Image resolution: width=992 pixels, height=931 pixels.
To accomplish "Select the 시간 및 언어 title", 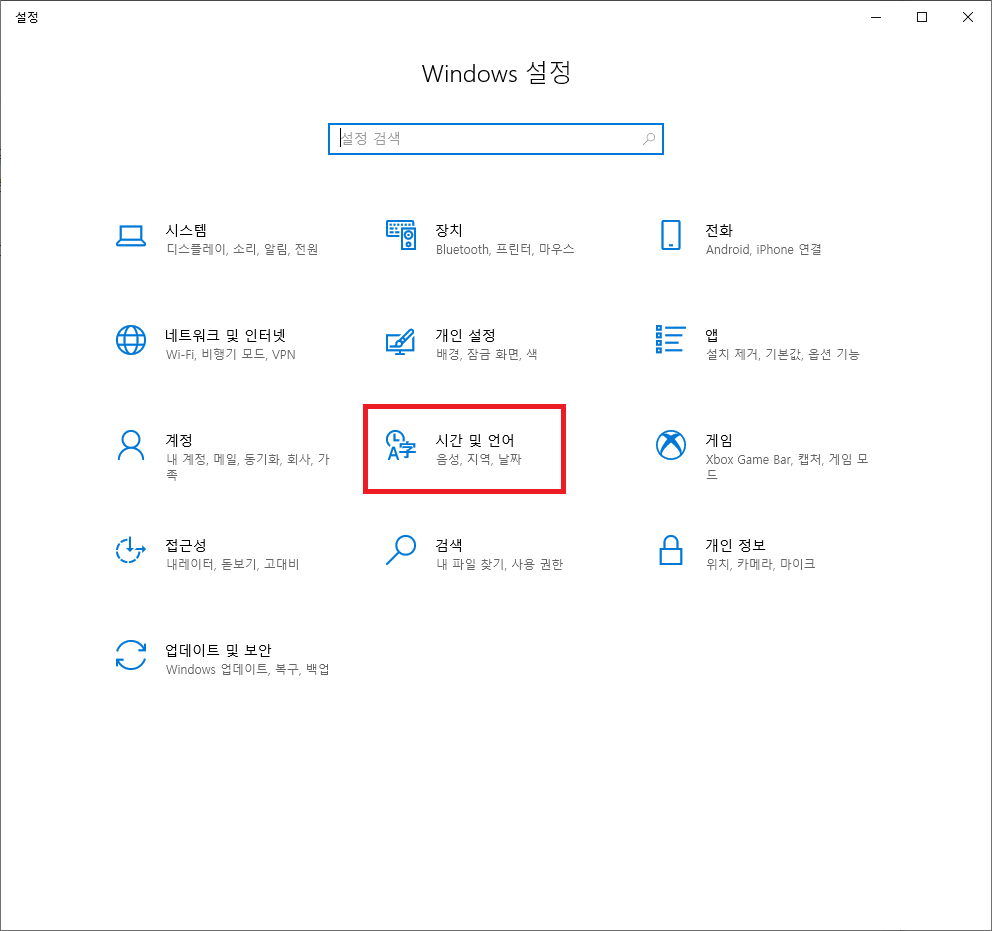I will click(475, 440).
